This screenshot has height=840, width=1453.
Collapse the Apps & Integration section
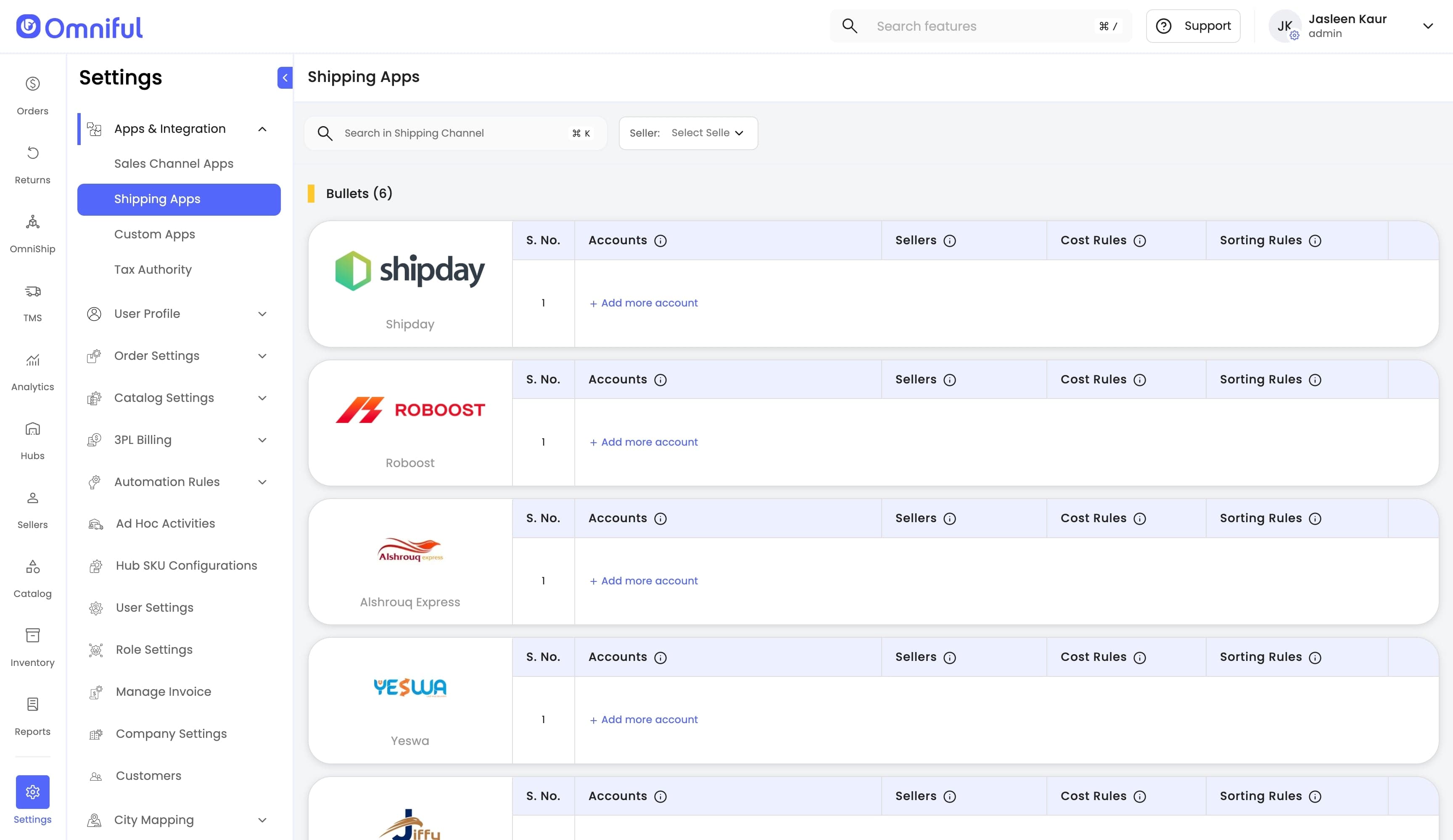[262, 129]
